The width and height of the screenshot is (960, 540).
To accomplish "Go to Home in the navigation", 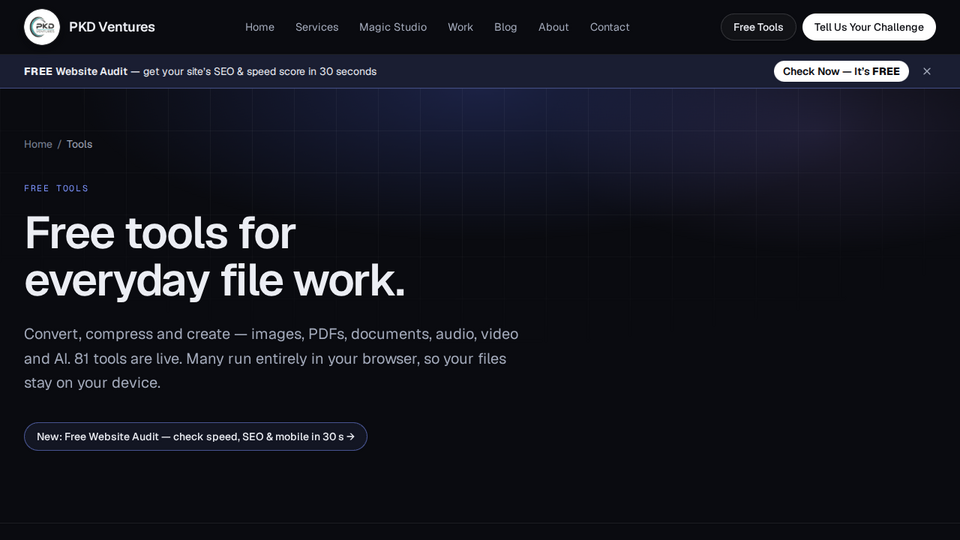I will point(260,27).
